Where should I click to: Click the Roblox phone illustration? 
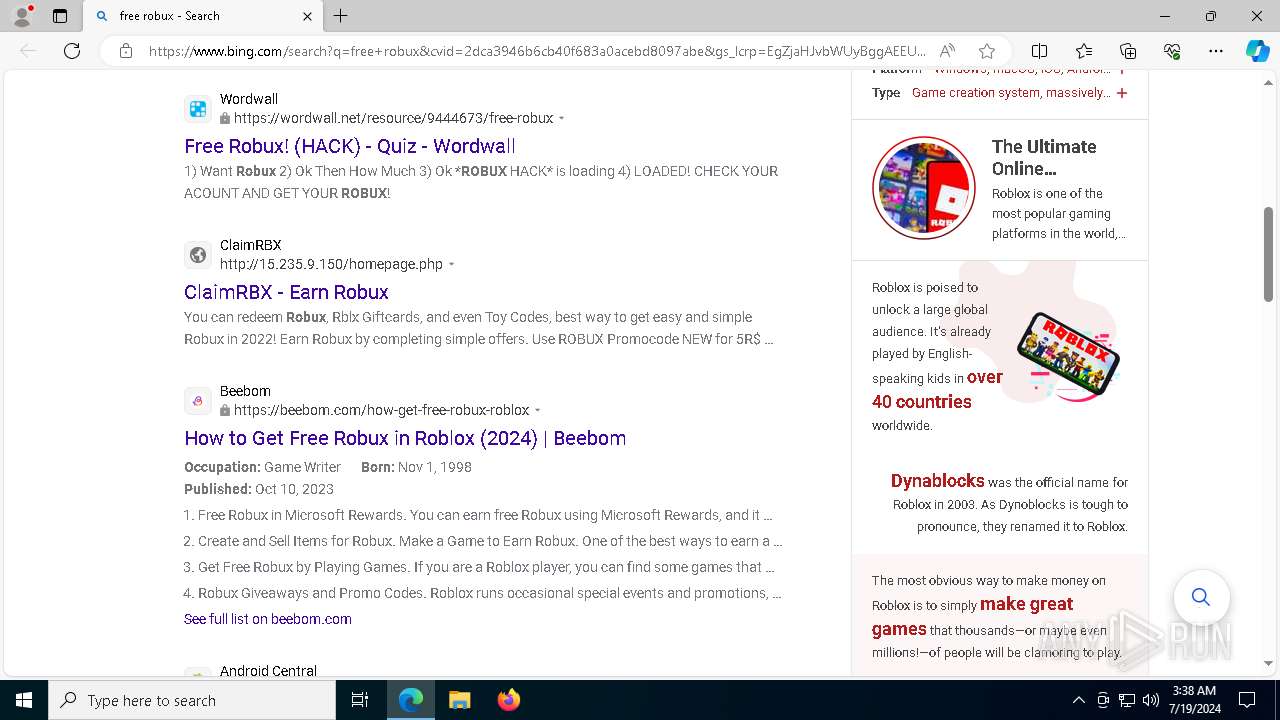[x=1068, y=354]
